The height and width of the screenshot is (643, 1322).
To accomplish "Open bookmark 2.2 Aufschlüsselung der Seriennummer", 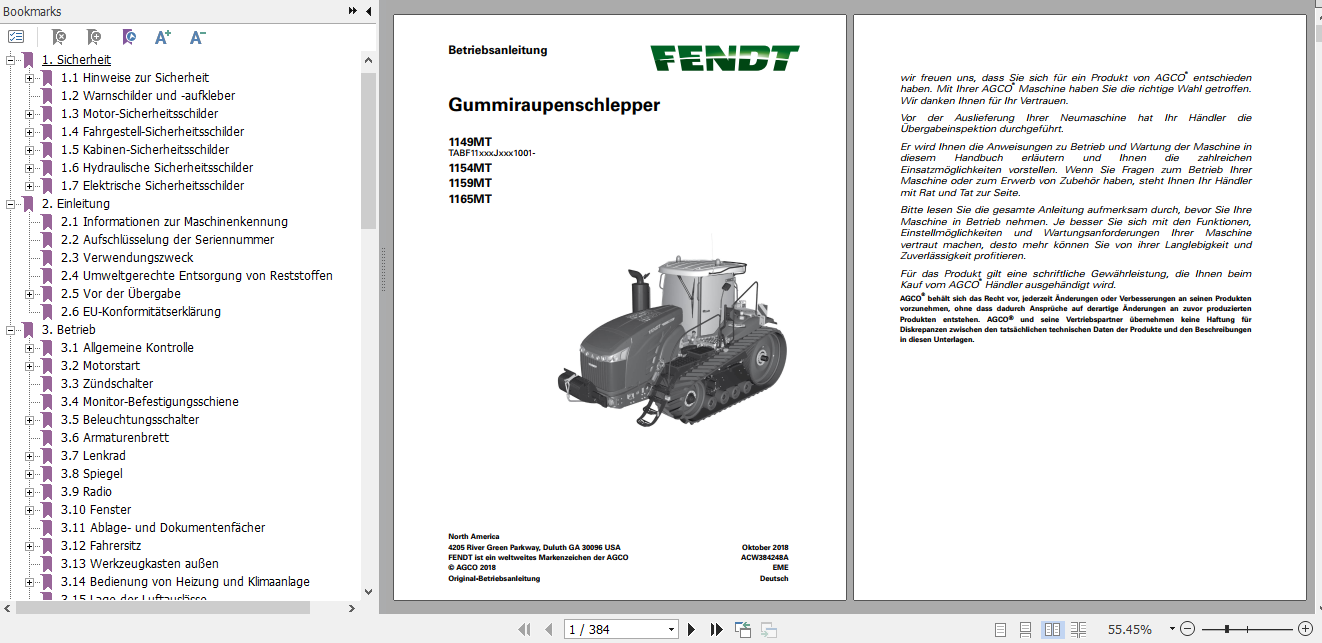I will 167,239.
